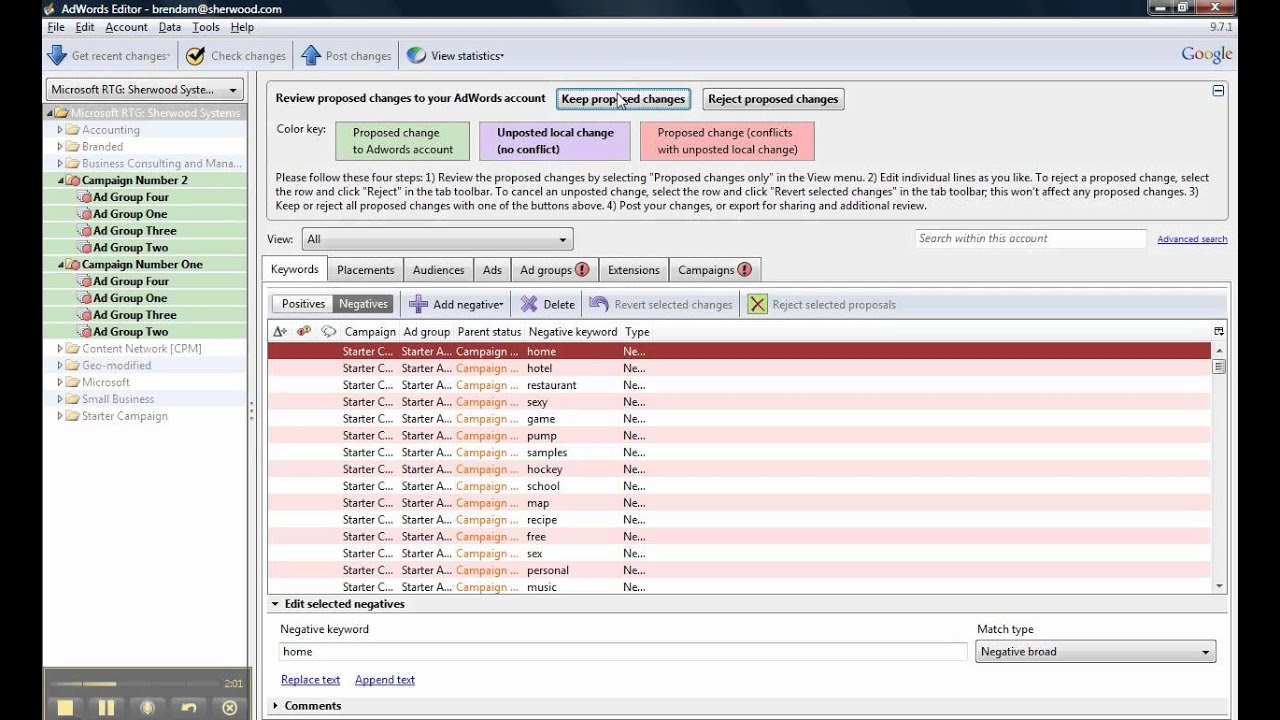This screenshot has height=720, width=1280.
Task: Open the View filter dropdown
Action: pyautogui.click(x=437, y=239)
